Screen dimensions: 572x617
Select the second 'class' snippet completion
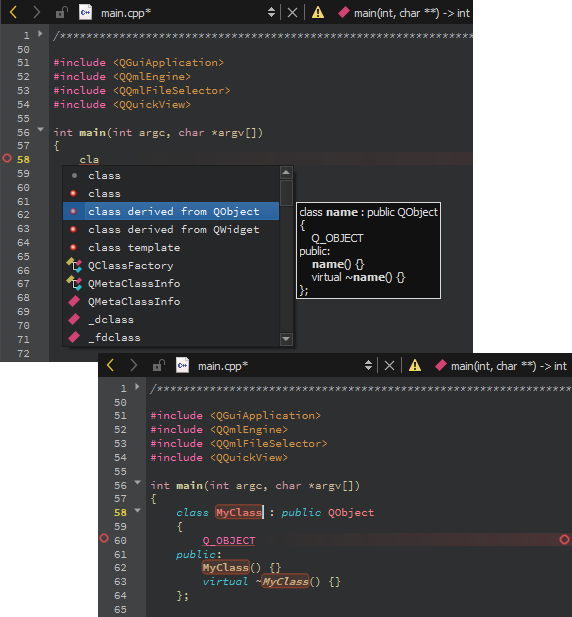tap(171, 193)
